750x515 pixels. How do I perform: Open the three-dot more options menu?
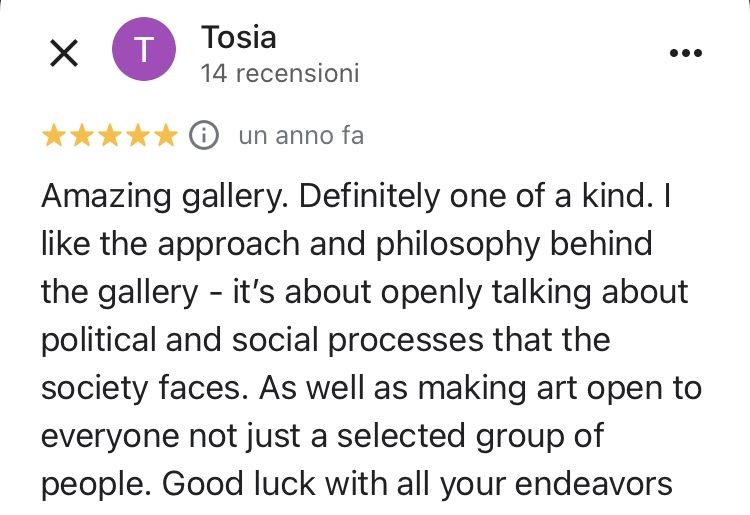(x=685, y=53)
